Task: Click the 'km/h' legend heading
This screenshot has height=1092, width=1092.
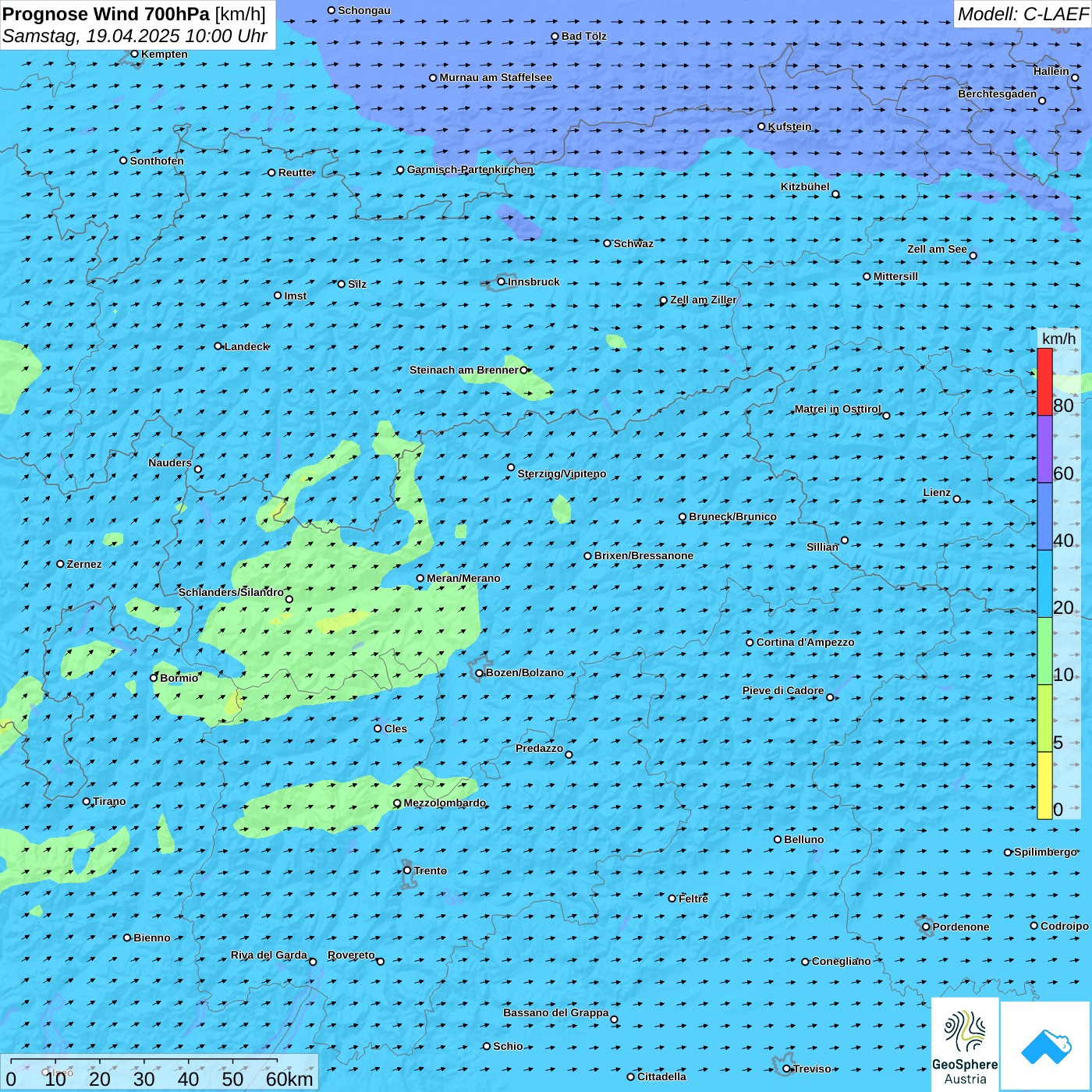Action: (x=1058, y=338)
